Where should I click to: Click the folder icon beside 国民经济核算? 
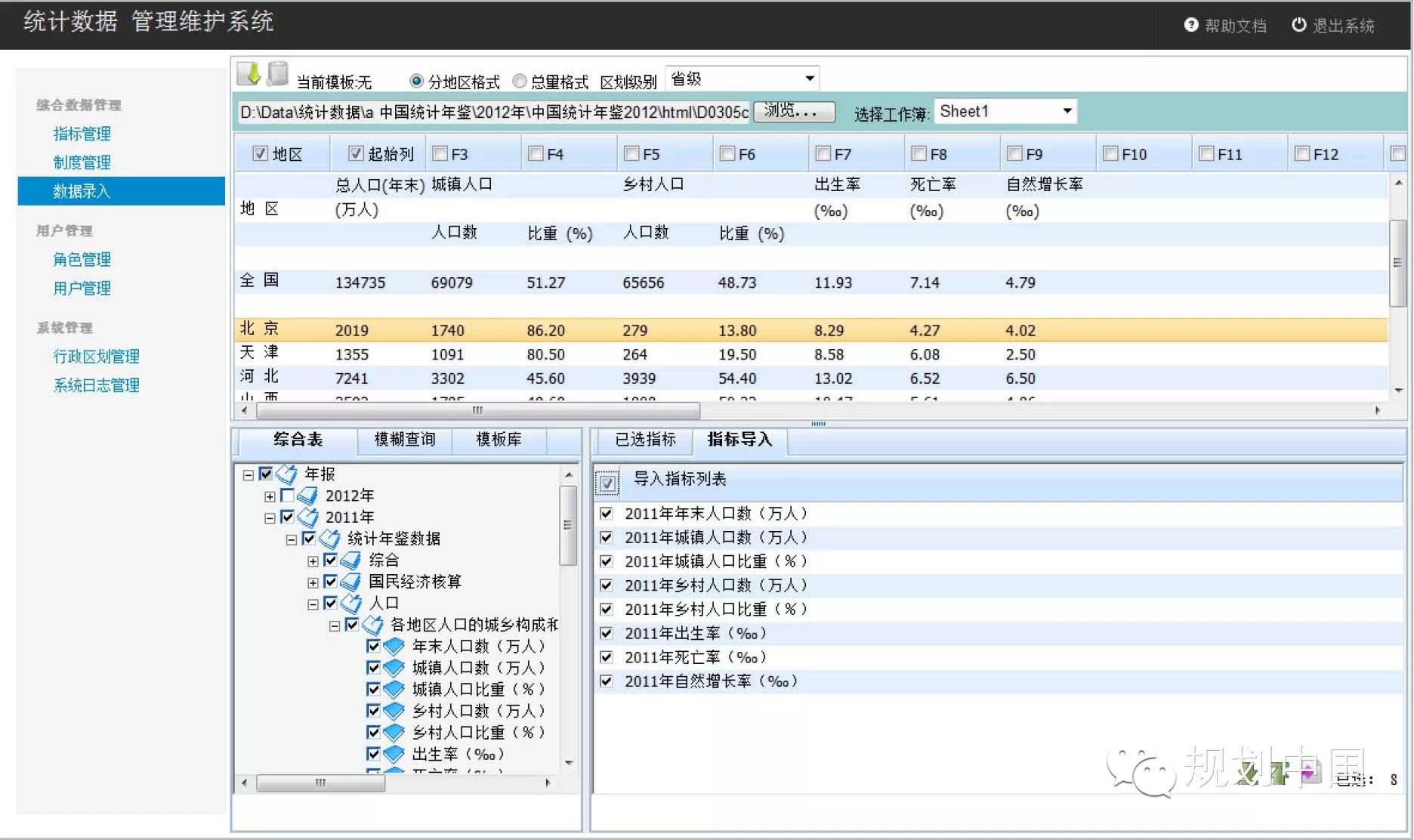click(x=350, y=582)
